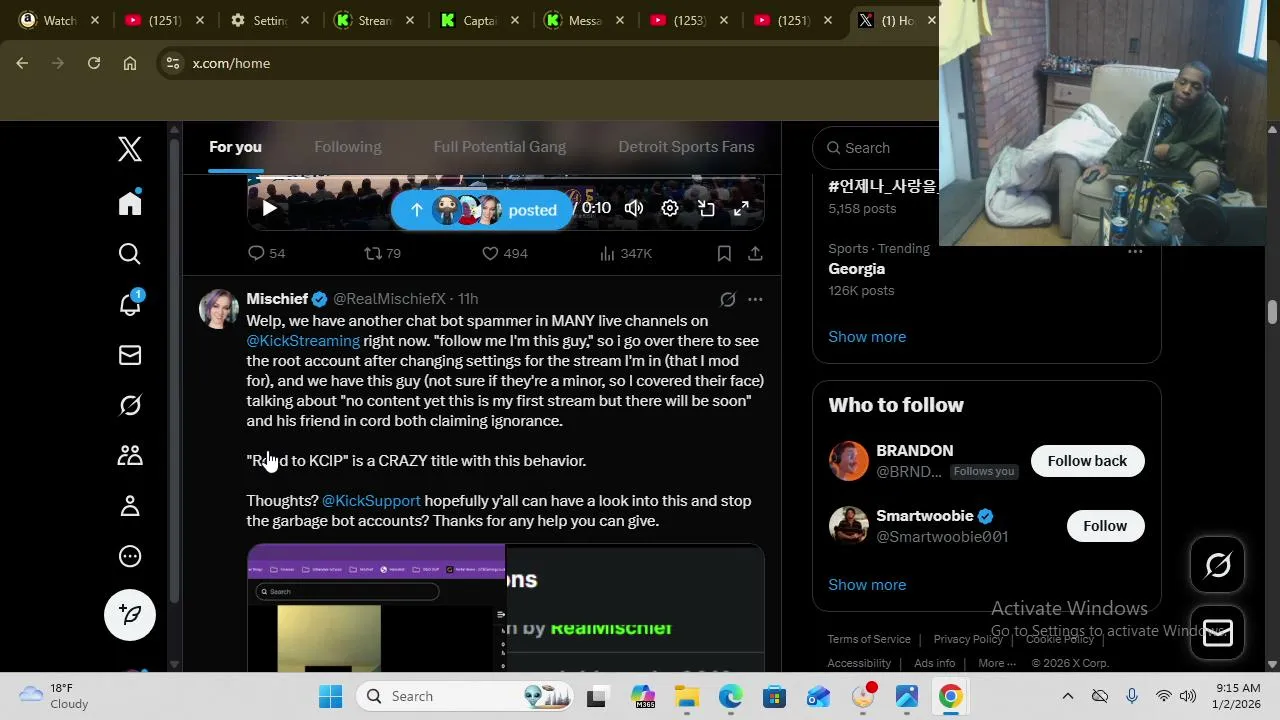
Task: Open floating Messages drawer button
Action: point(1218,632)
